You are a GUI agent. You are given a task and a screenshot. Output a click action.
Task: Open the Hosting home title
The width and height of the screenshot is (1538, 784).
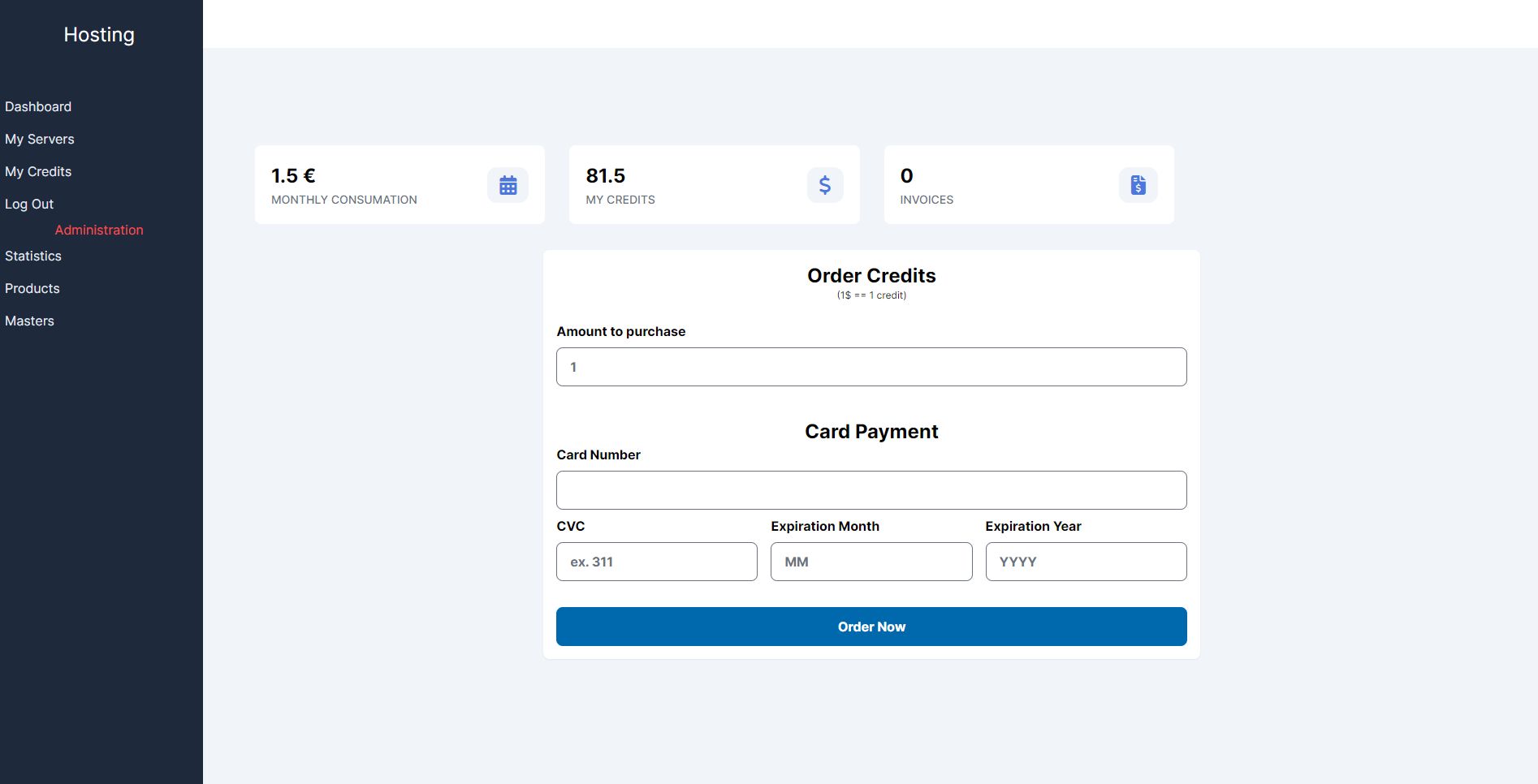point(99,35)
